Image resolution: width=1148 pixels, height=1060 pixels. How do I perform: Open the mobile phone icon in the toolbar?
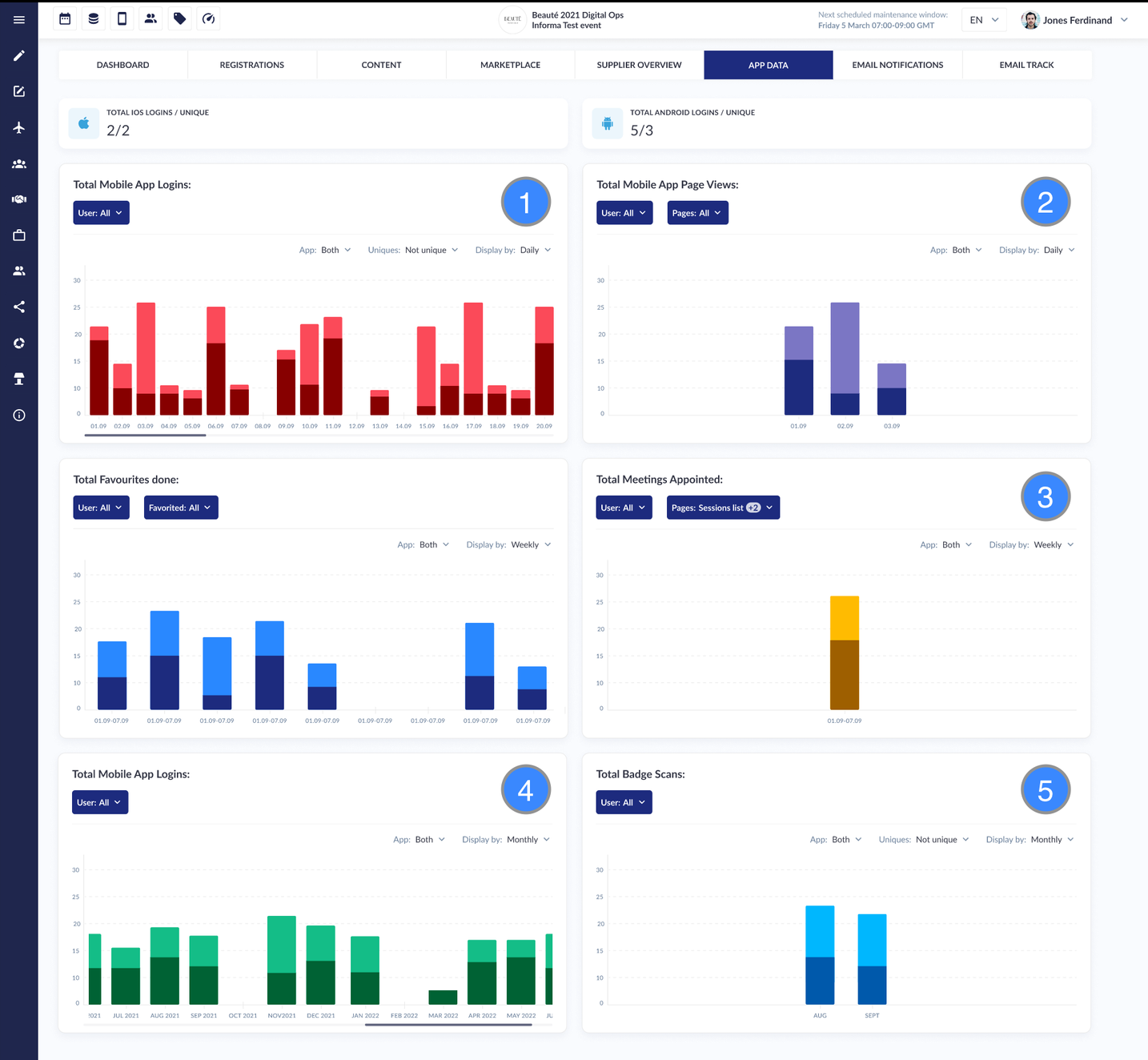coord(122,18)
